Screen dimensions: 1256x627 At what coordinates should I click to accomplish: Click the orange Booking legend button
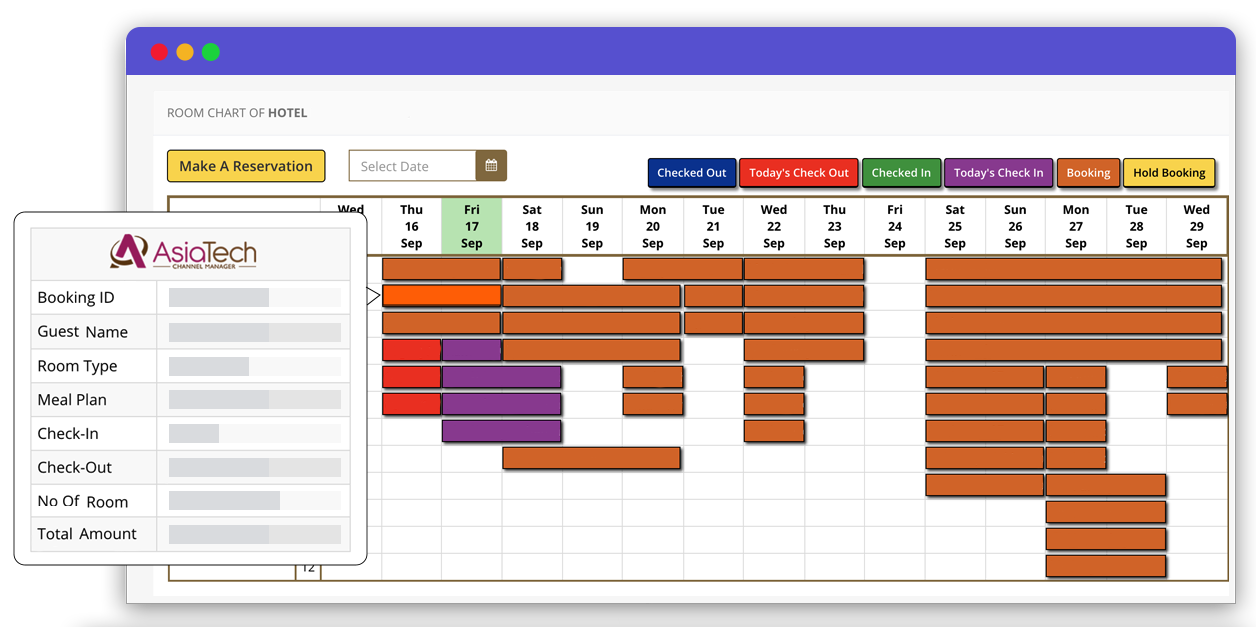click(1088, 172)
